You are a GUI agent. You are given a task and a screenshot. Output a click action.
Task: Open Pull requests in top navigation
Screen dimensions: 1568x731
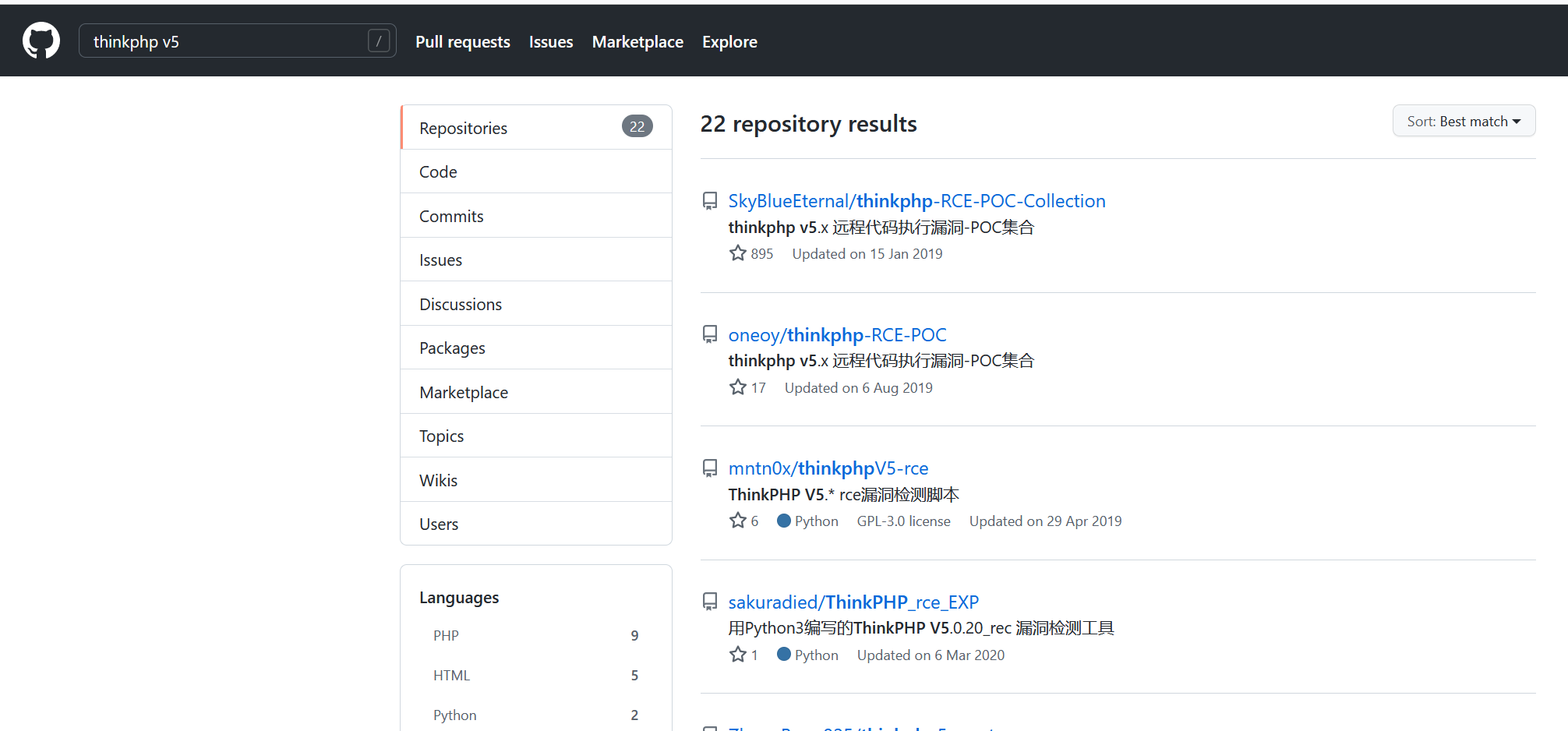coord(463,42)
